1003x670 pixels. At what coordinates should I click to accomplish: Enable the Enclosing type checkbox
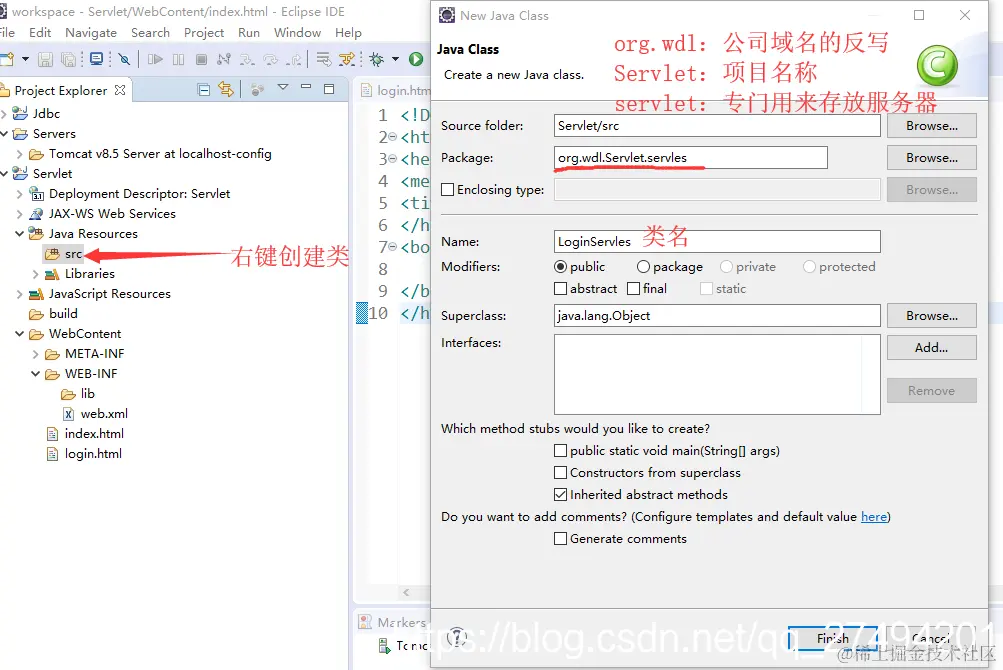(x=448, y=189)
